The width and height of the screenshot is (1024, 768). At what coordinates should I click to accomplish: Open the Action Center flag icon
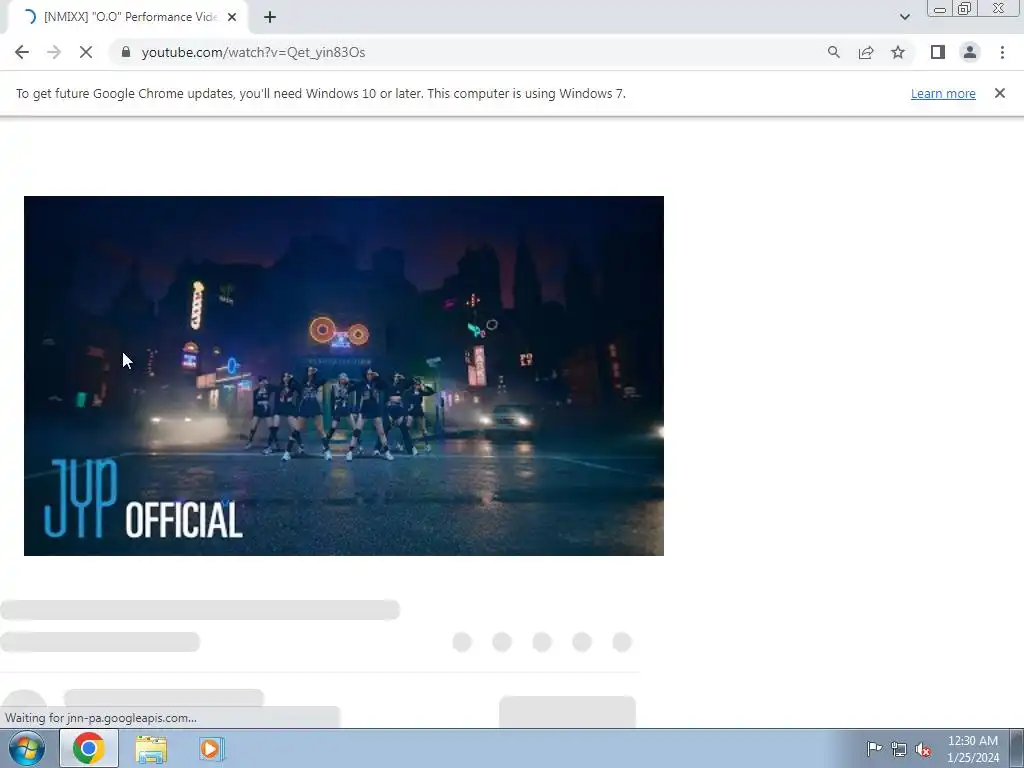[874, 748]
